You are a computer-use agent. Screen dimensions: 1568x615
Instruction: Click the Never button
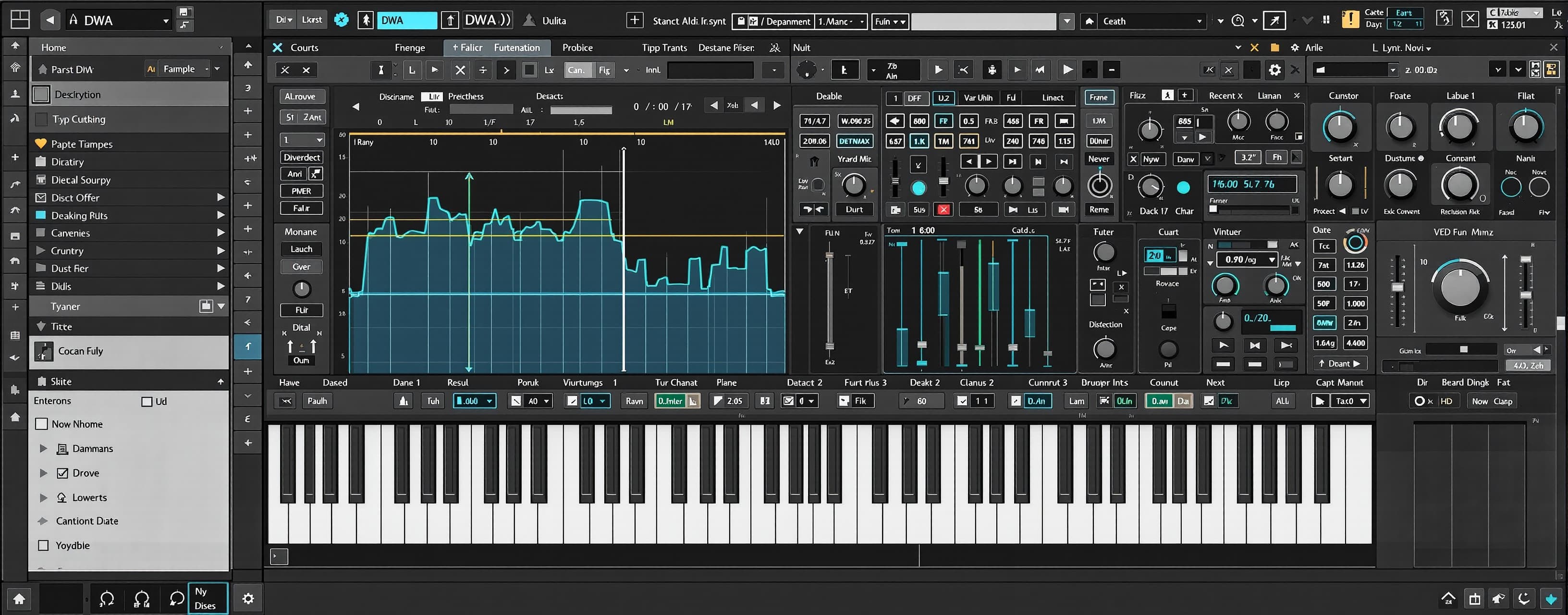click(x=1099, y=159)
